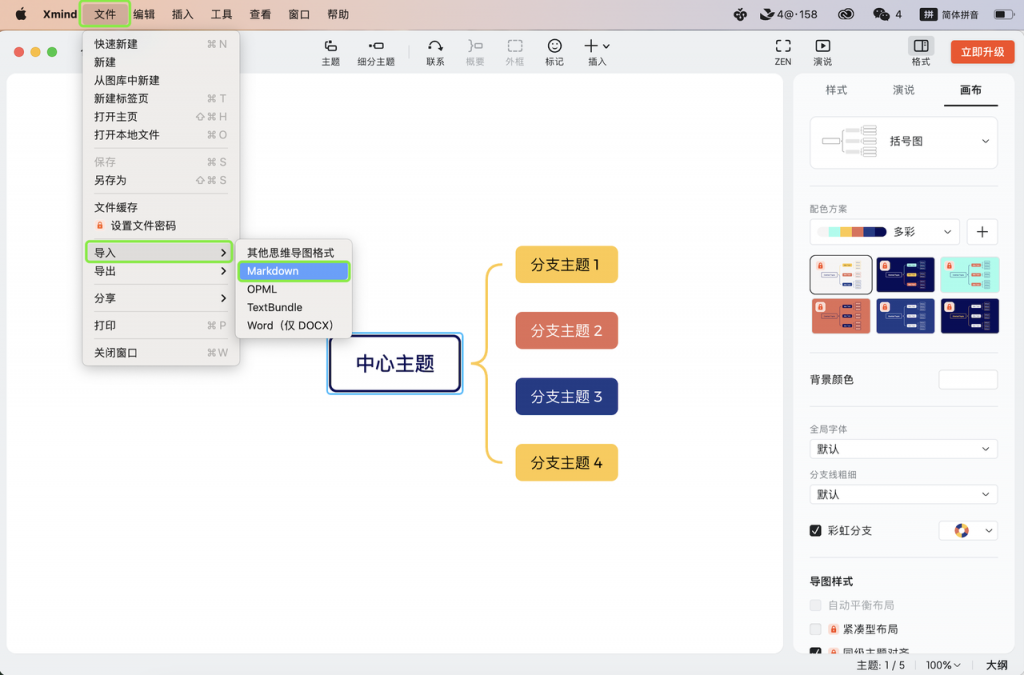Click the 背景颜色 white color swatch

[x=968, y=379]
